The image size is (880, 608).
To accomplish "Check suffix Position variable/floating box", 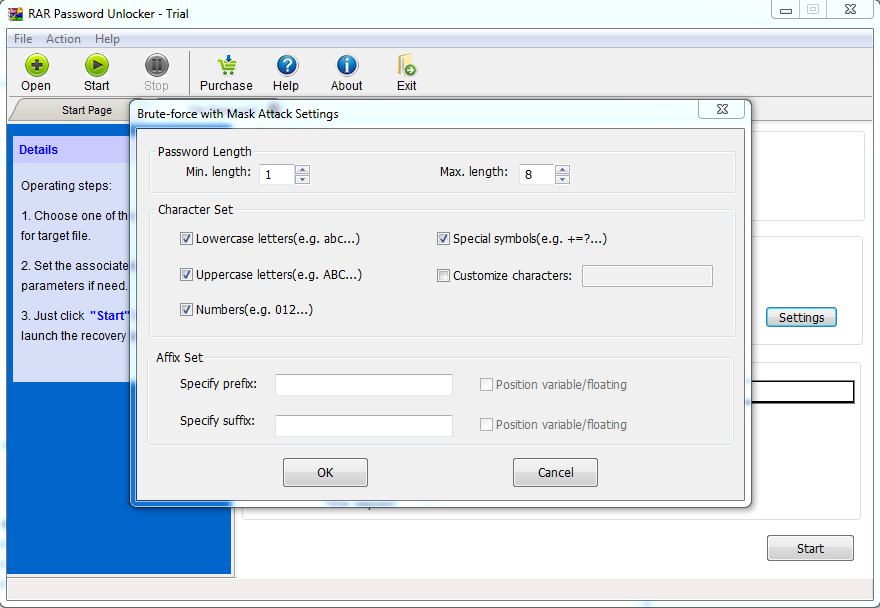I will click(486, 424).
